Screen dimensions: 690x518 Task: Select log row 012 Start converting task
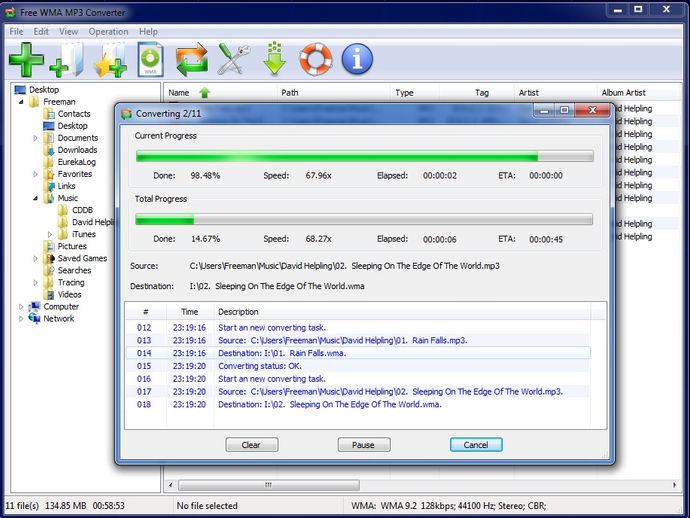tap(358, 328)
